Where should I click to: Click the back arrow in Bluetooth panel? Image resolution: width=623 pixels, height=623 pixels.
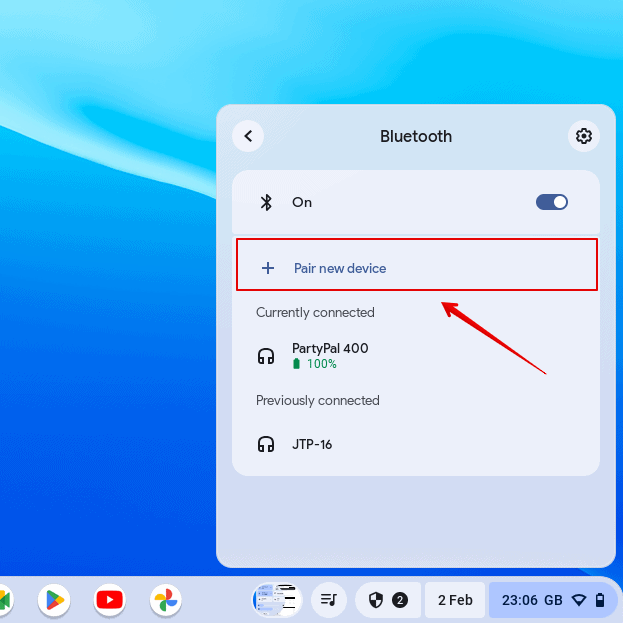[x=248, y=136]
